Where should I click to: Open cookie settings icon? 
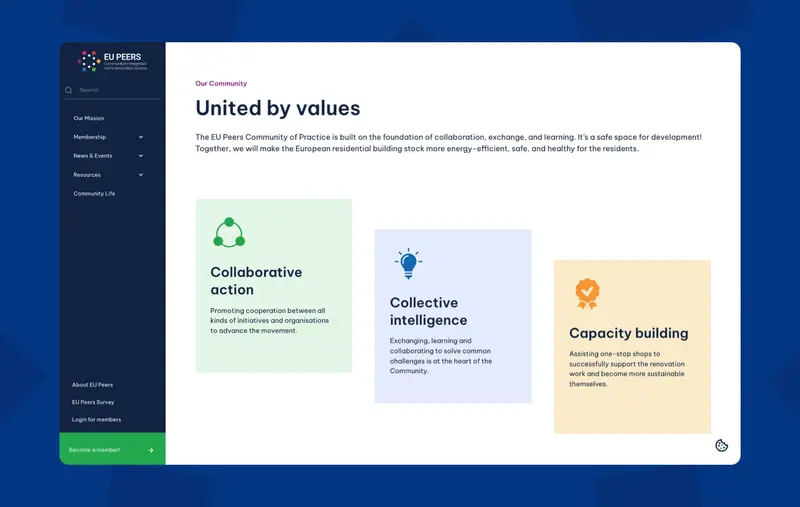(721, 446)
